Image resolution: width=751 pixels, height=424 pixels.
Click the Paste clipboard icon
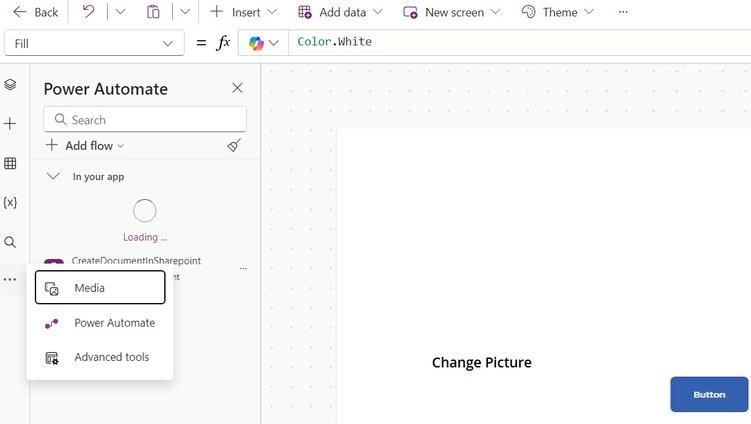click(153, 12)
